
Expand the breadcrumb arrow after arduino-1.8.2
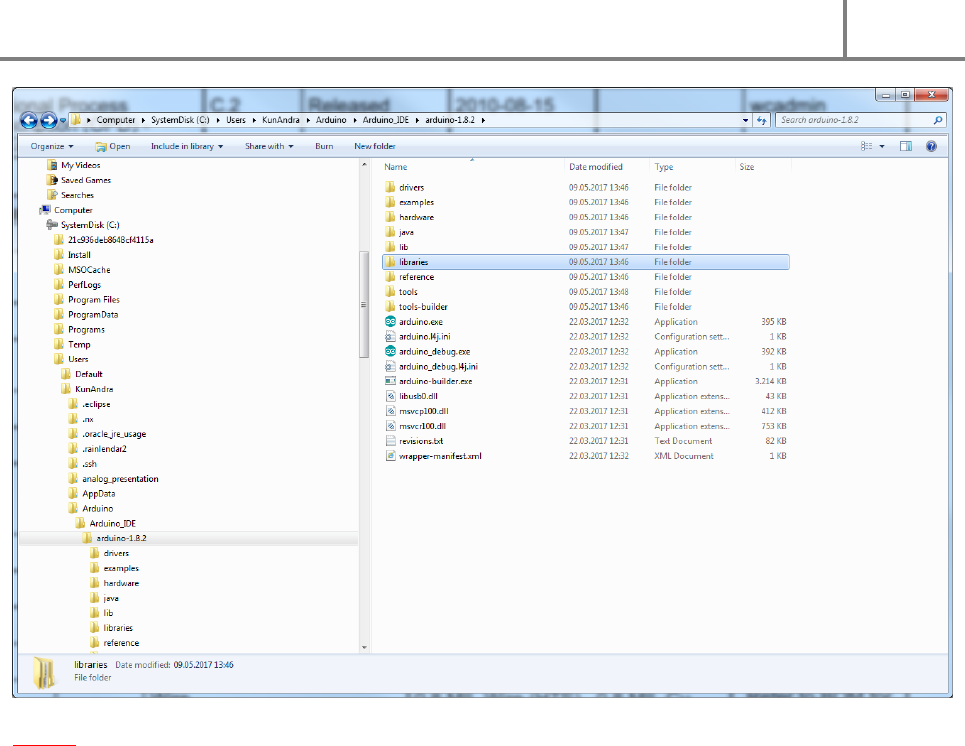pyautogui.click(x=483, y=120)
